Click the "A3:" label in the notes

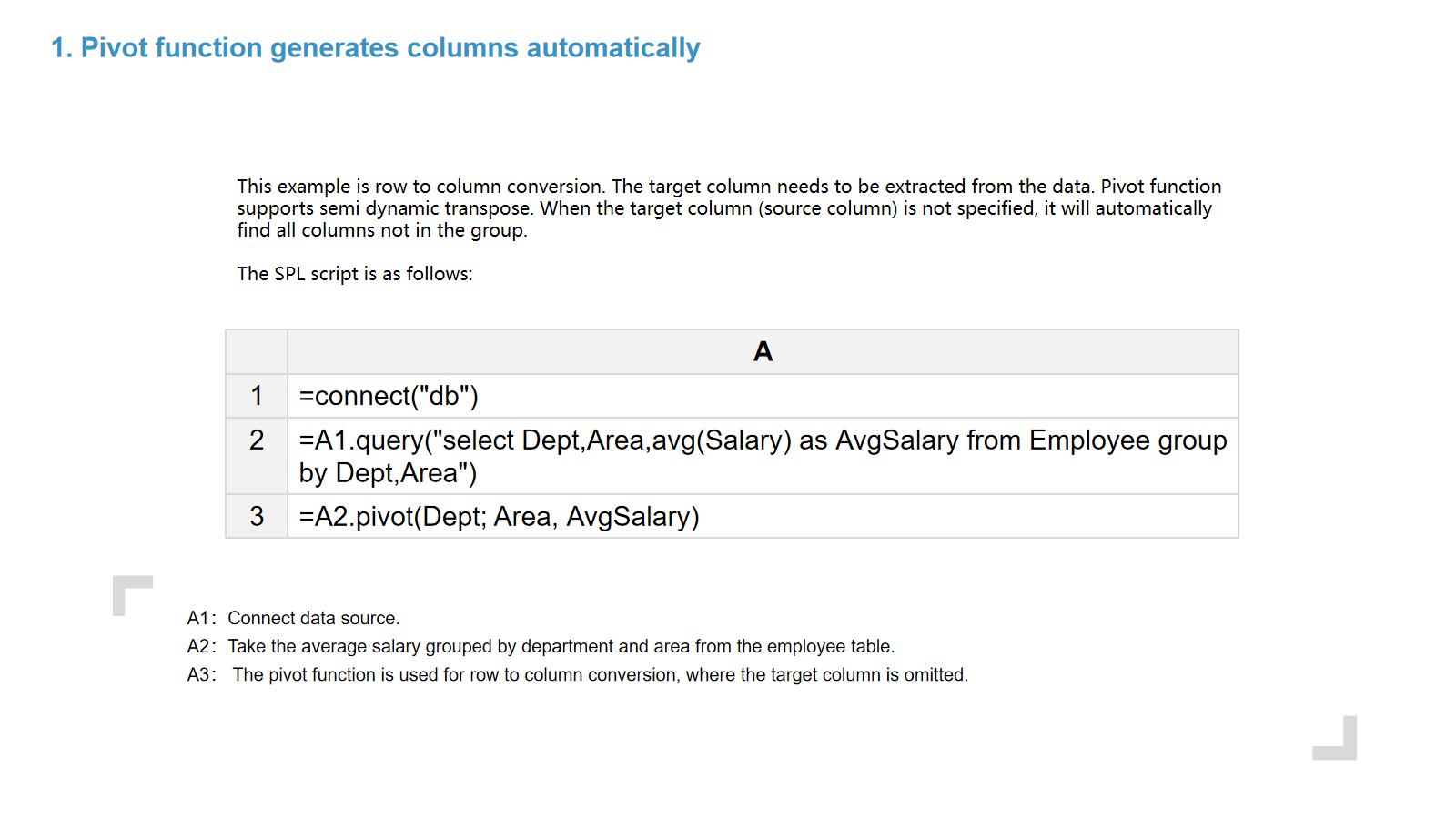[201, 675]
